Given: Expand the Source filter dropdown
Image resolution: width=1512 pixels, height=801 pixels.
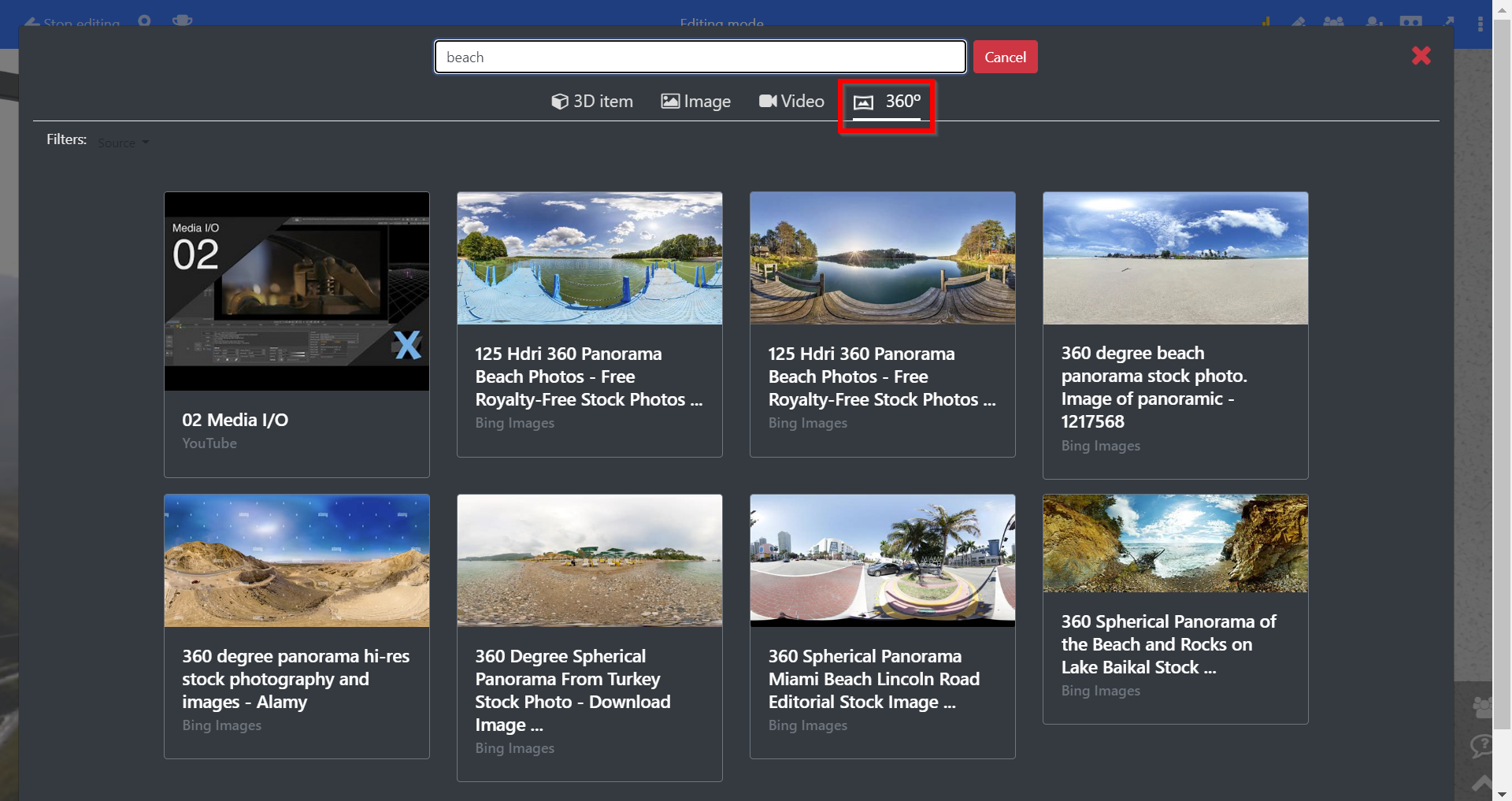Looking at the screenshot, I should [124, 143].
